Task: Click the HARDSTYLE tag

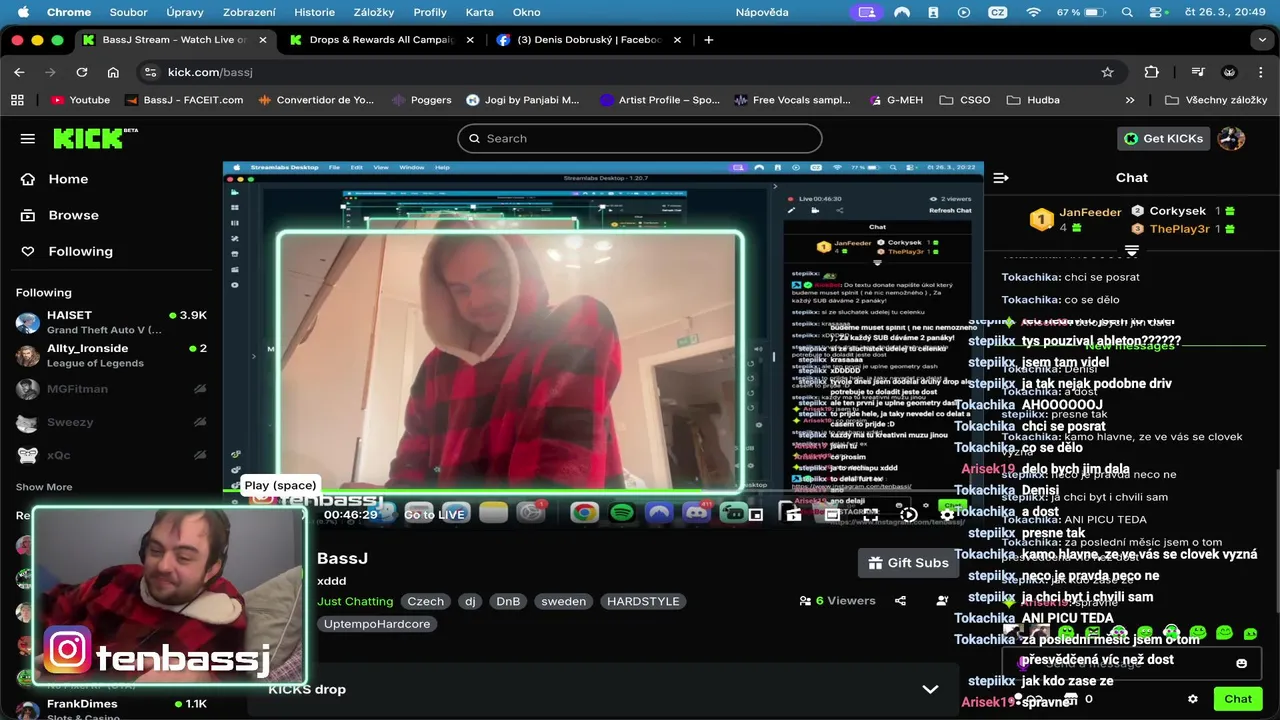Action: pos(643,601)
